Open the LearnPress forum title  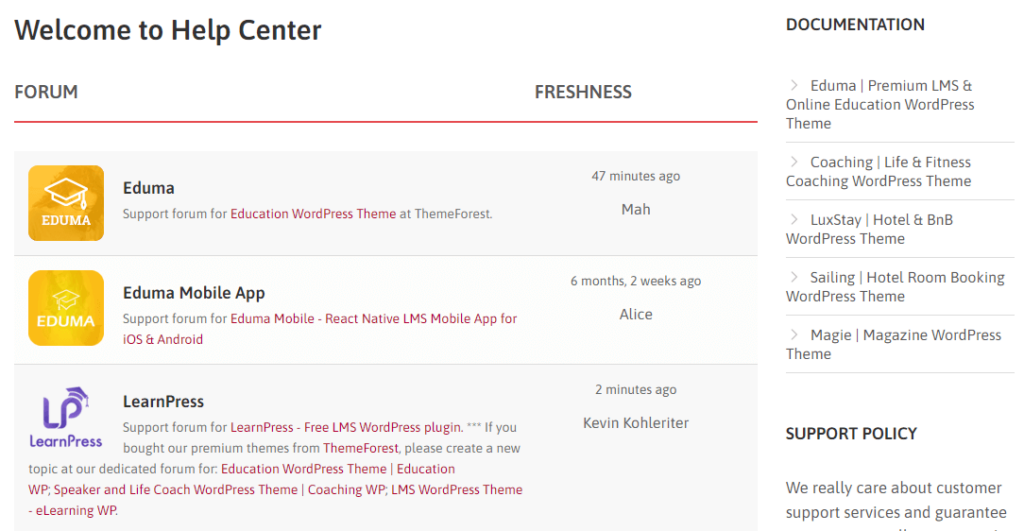click(163, 402)
